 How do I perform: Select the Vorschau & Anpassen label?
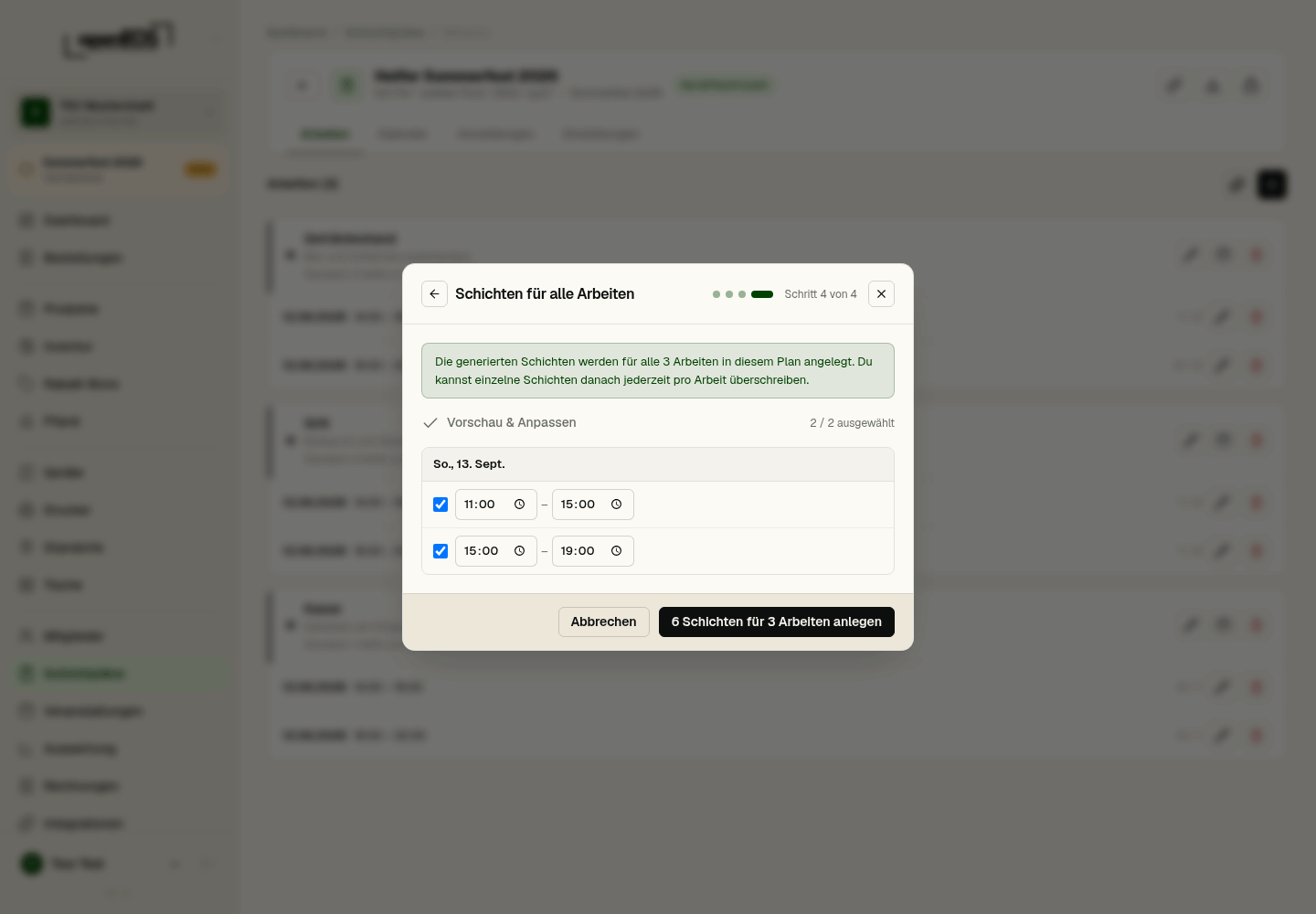pos(512,422)
